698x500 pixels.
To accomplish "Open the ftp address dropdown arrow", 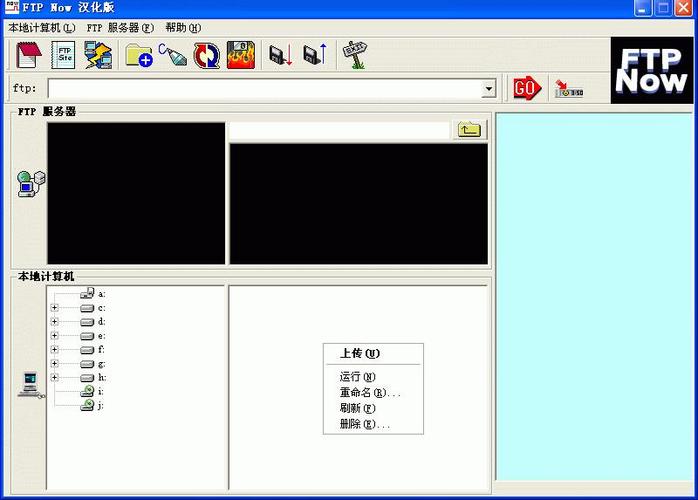I will 489,88.
